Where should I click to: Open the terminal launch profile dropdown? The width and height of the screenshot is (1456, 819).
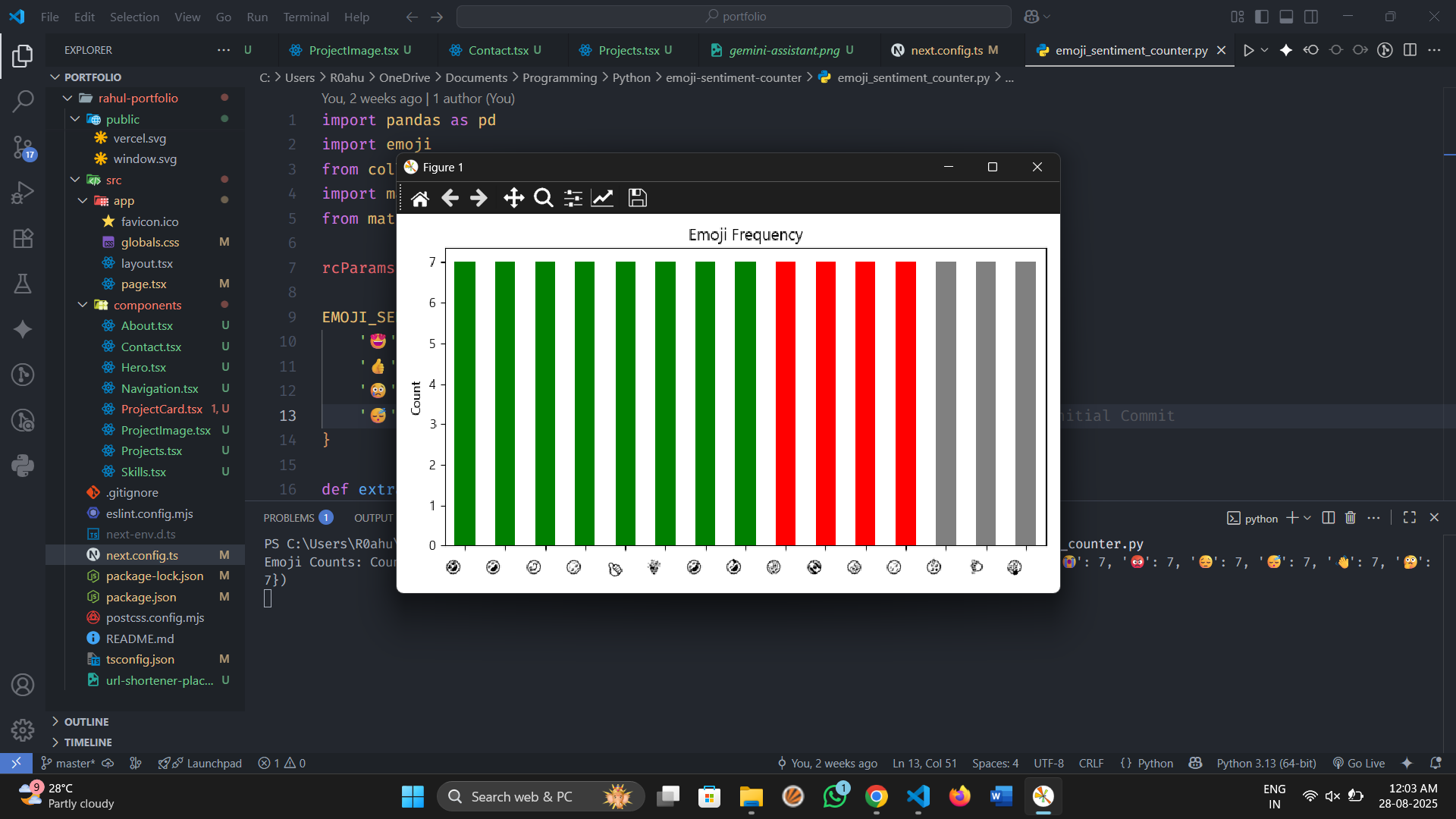[1306, 518]
